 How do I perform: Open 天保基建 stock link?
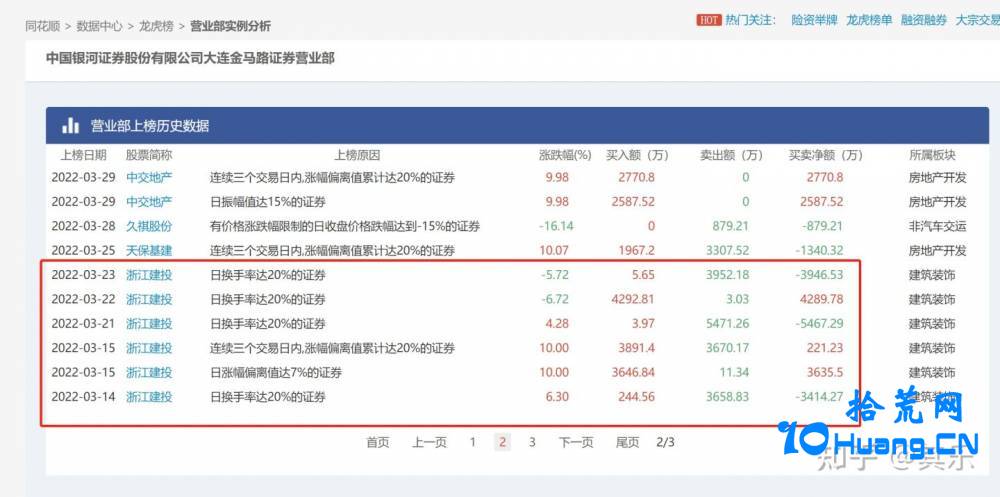(x=149, y=251)
